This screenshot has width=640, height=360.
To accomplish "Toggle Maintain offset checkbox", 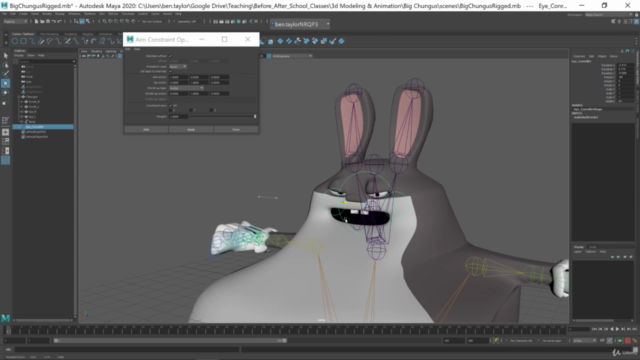I will pos(170,56).
